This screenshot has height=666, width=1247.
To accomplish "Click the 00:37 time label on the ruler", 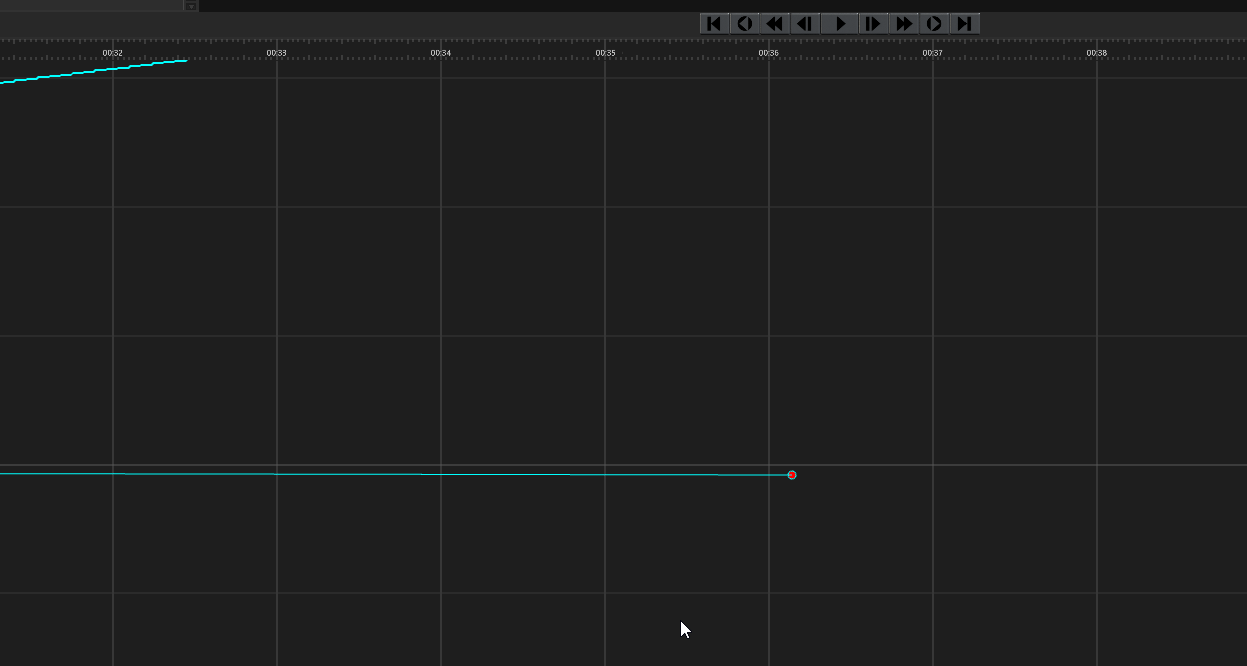I will click(933, 53).
